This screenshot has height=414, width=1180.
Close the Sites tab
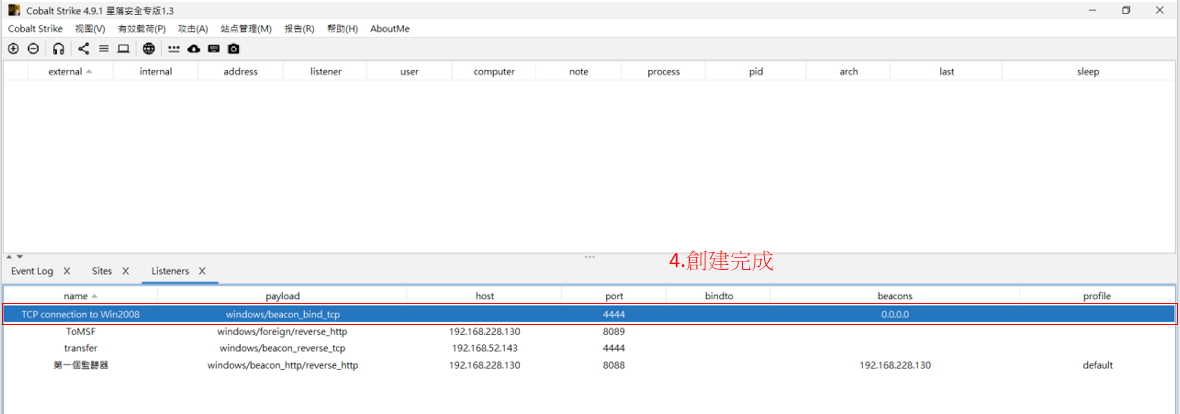[x=126, y=271]
